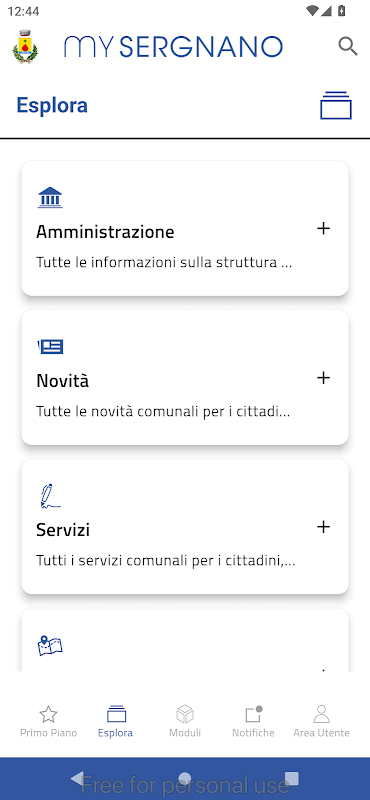This screenshot has height=800, width=370.
Task: Open the search magnifier icon
Action: [x=348, y=46]
